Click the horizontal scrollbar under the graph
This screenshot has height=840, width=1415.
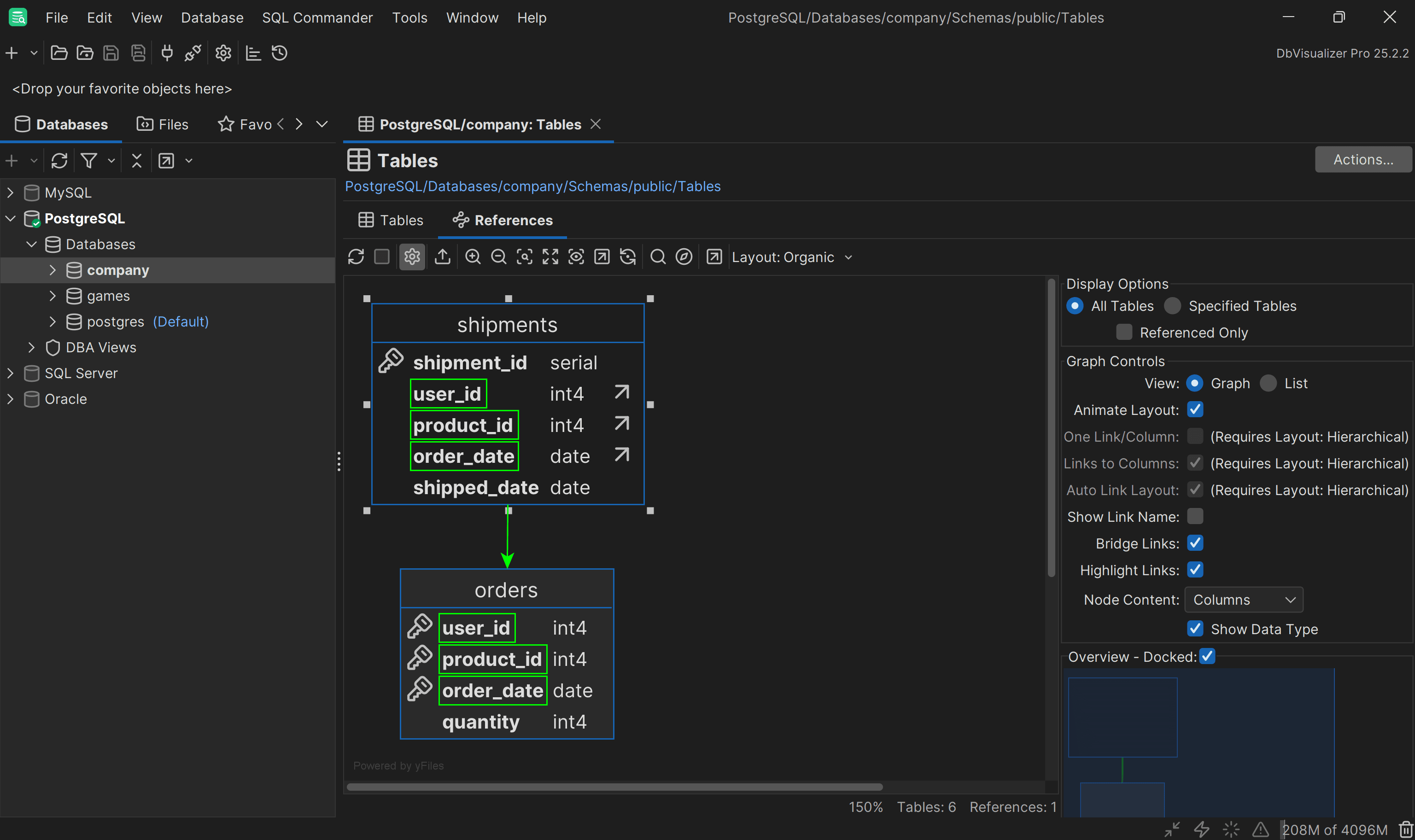pyautogui.click(x=614, y=787)
